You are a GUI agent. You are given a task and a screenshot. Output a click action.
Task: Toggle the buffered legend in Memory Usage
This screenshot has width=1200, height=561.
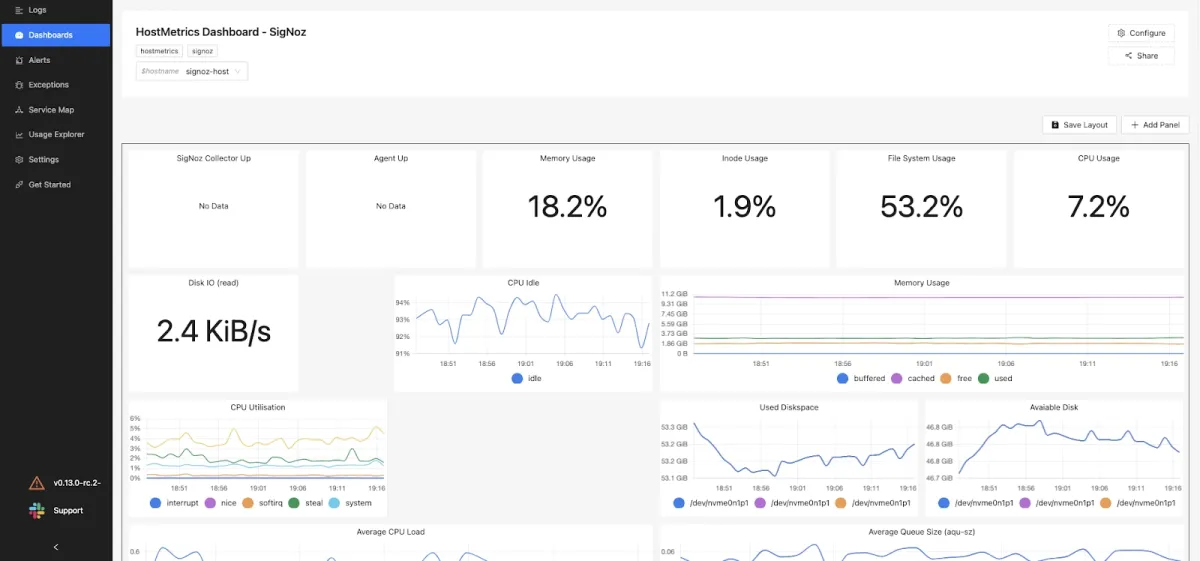click(861, 379)
